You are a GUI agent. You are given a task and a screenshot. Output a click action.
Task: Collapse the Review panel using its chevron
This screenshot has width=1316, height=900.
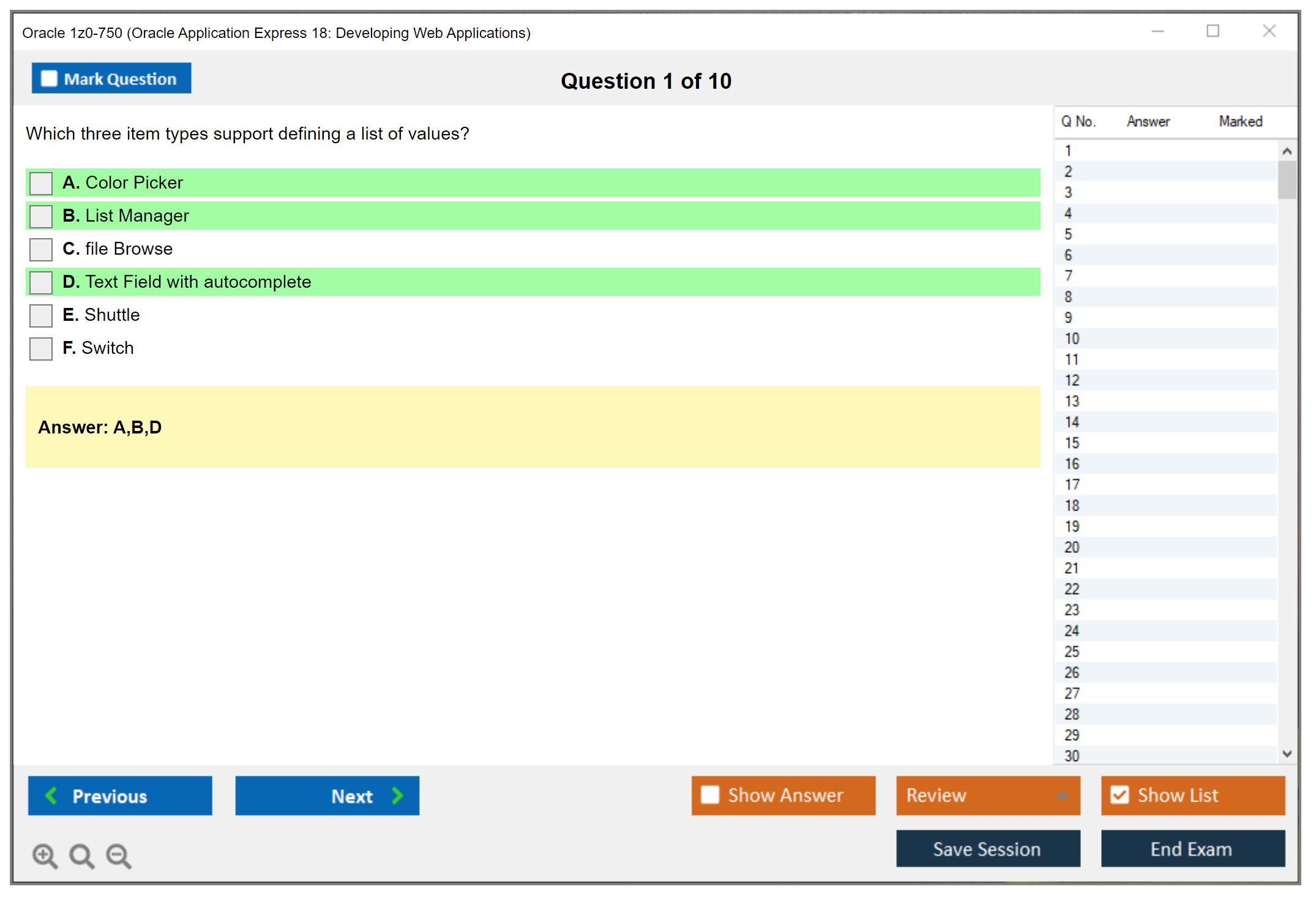pos(1063,795)
